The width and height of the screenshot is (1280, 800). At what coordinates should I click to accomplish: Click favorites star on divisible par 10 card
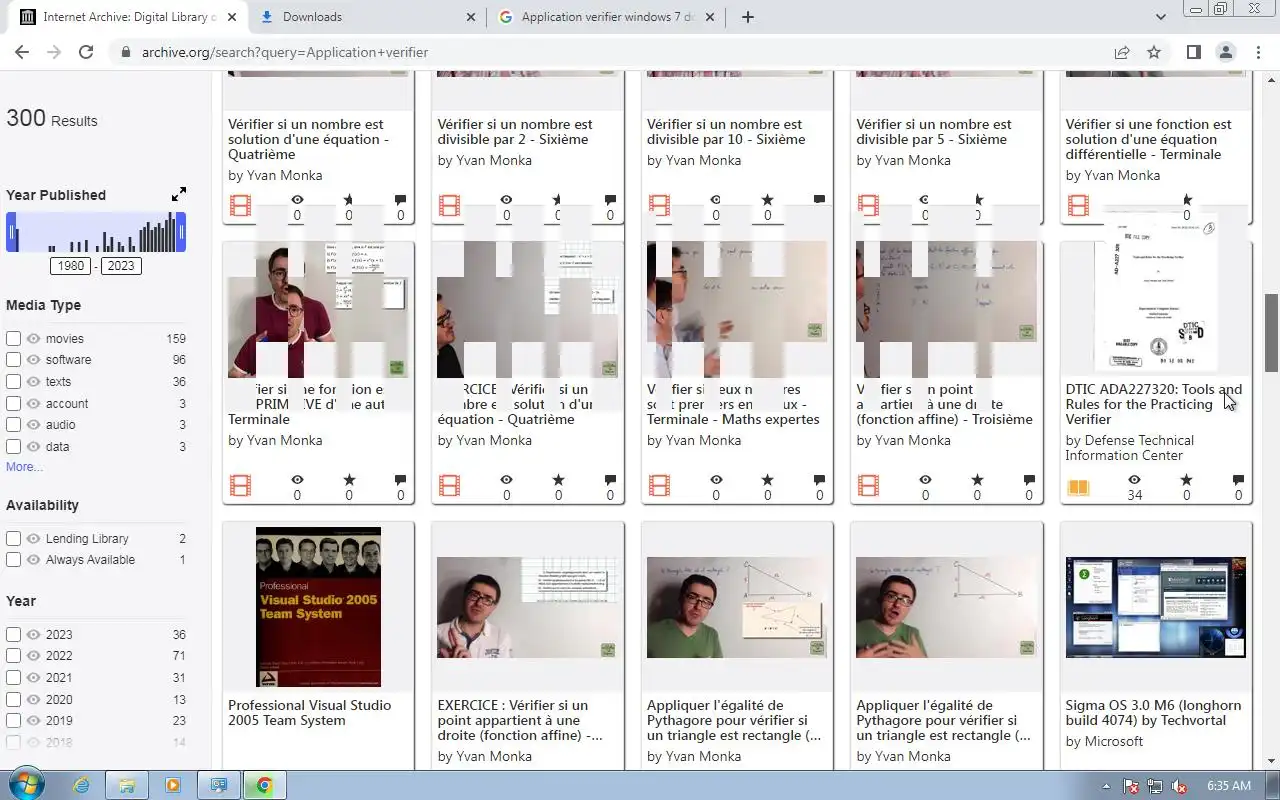[768, 201]
